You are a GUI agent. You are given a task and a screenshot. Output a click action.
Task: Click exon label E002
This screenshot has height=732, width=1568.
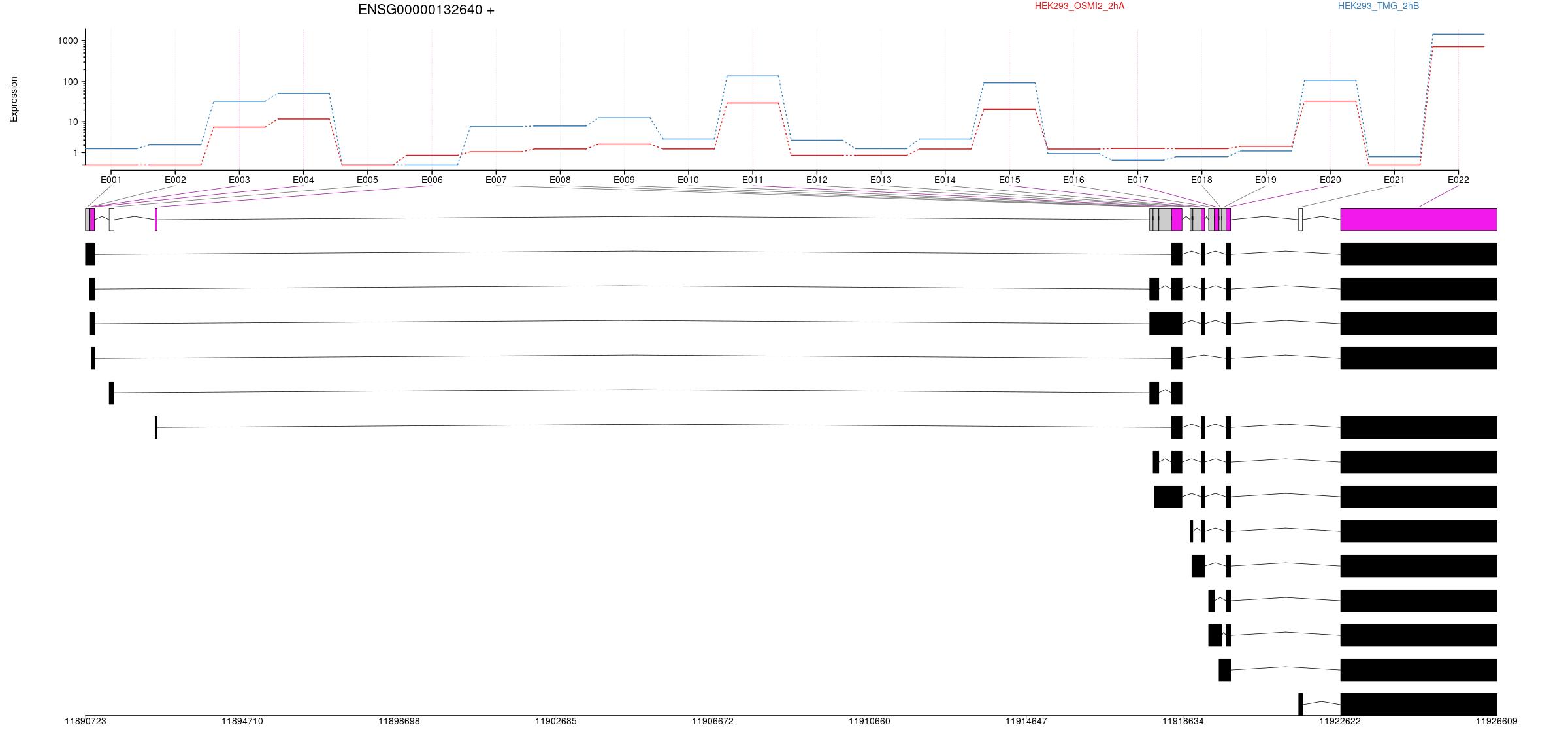pos(175,180)
